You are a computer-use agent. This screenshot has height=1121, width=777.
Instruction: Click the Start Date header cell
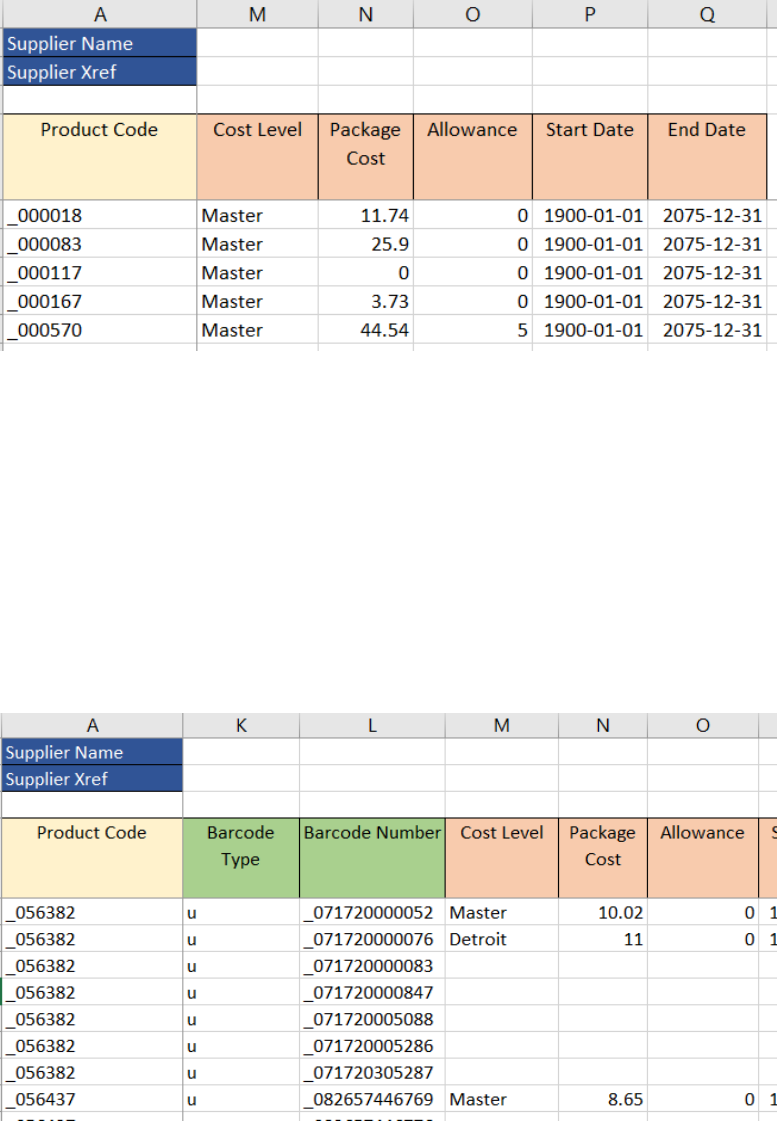590,157
